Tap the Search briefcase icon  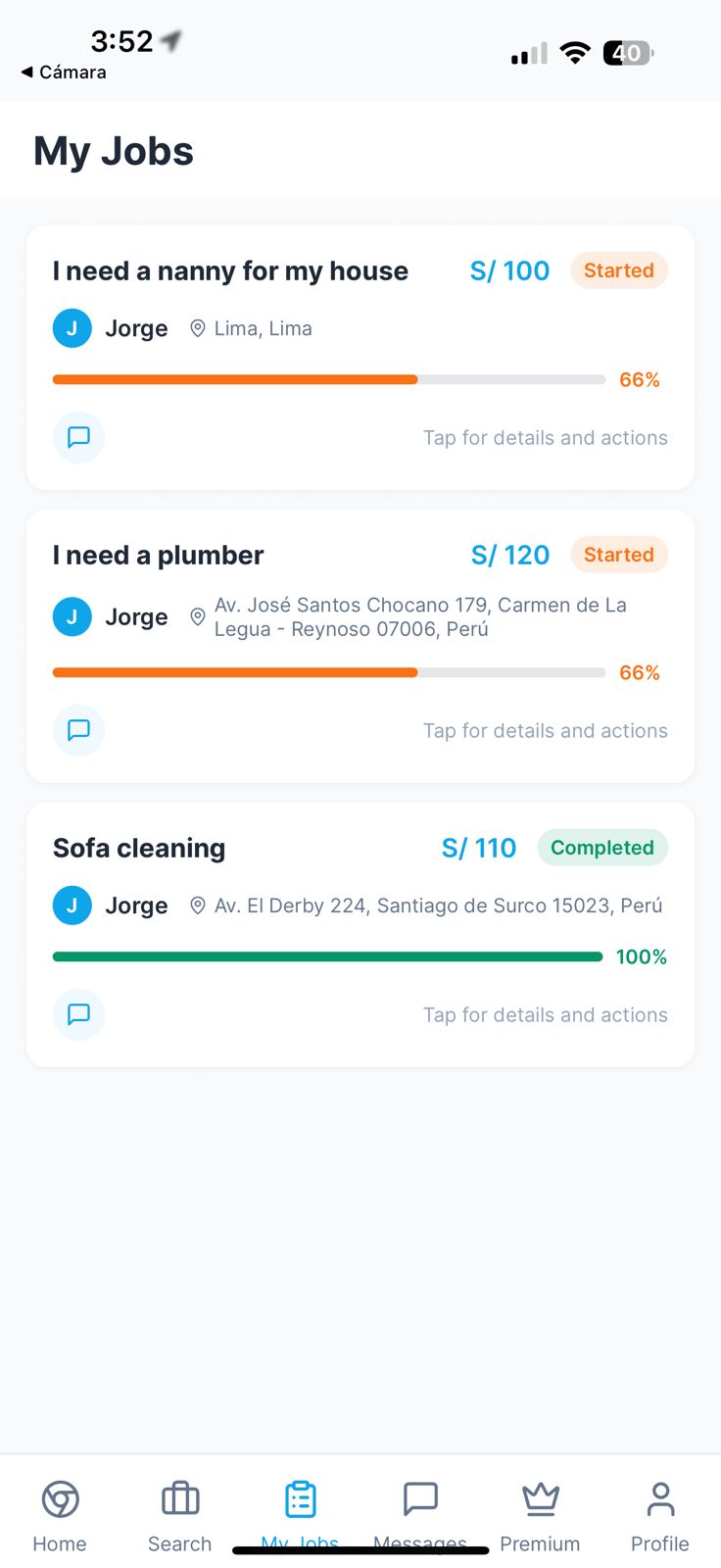180,1499
